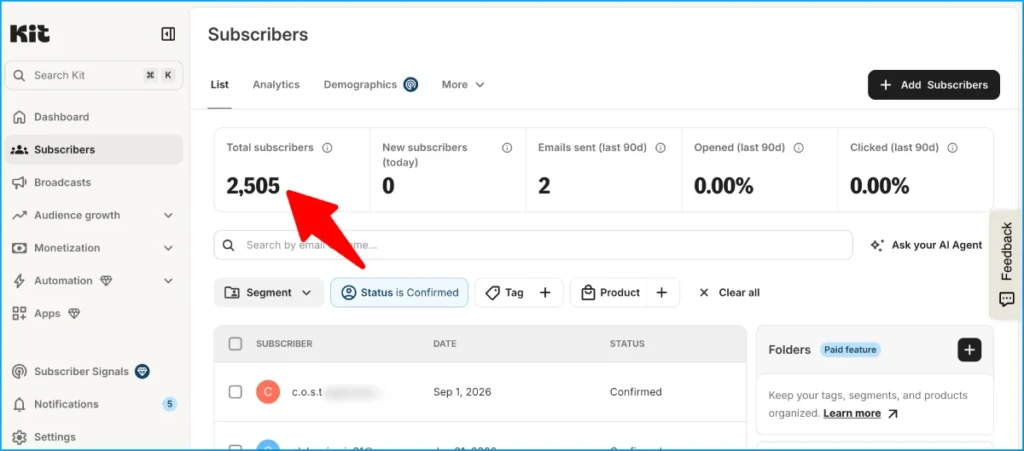Image resolution: width=1024 pixels, height=451 pixels.
Task: Add a new folder with plus button
Action: tap(969, 350)
